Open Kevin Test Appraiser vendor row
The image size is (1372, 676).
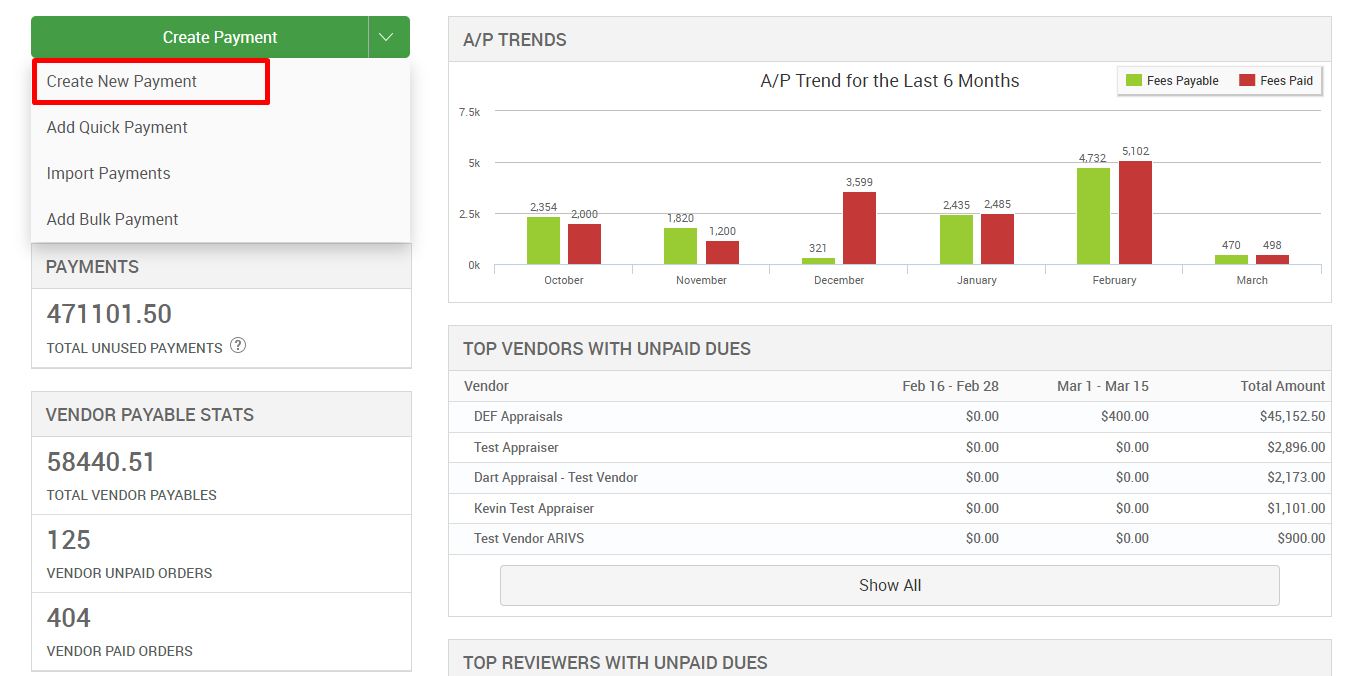pyautogui.click(x=534, y=509)
